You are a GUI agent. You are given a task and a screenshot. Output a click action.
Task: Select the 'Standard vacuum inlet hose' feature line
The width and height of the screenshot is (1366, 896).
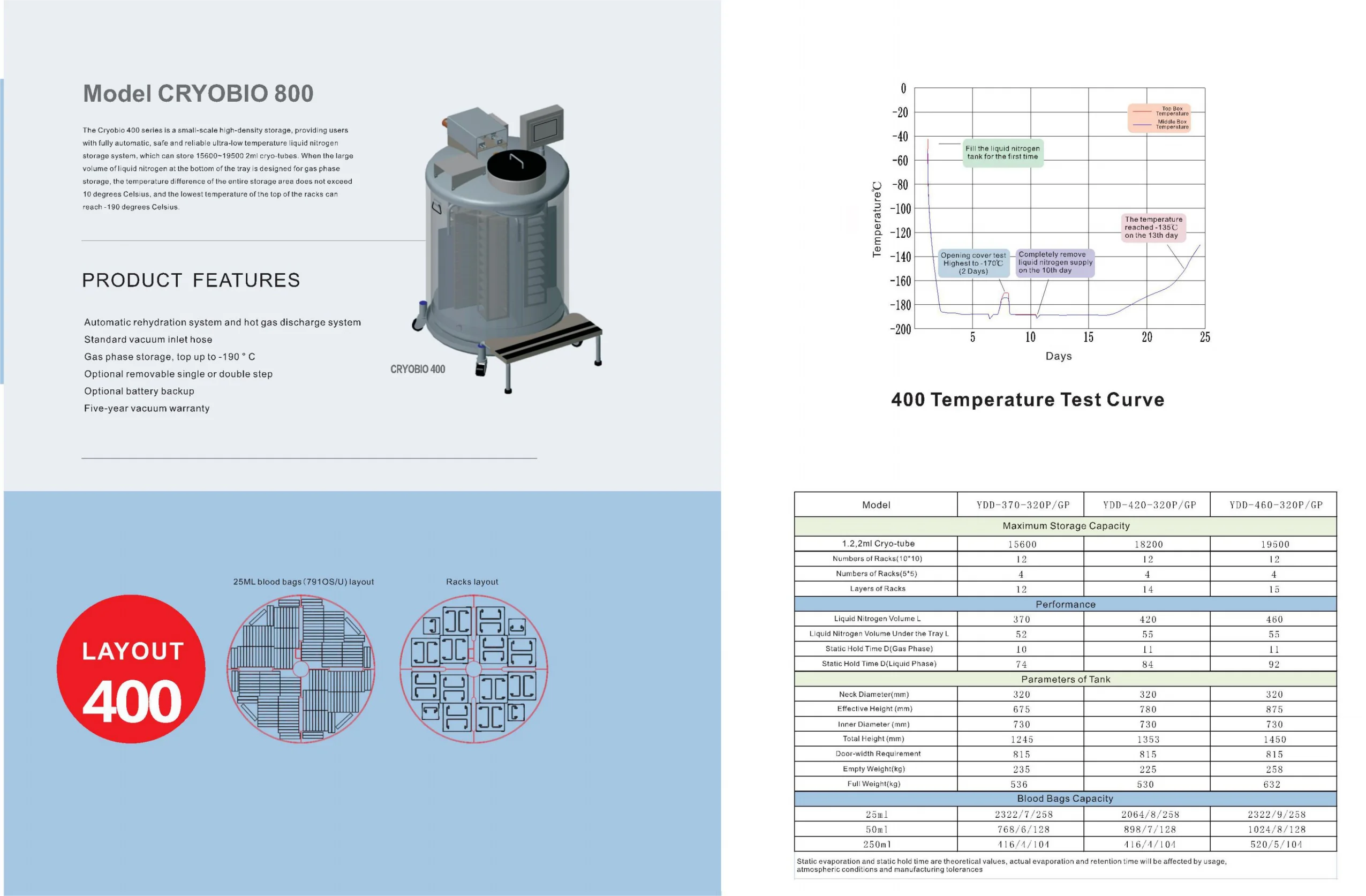(x=148, y=340)
